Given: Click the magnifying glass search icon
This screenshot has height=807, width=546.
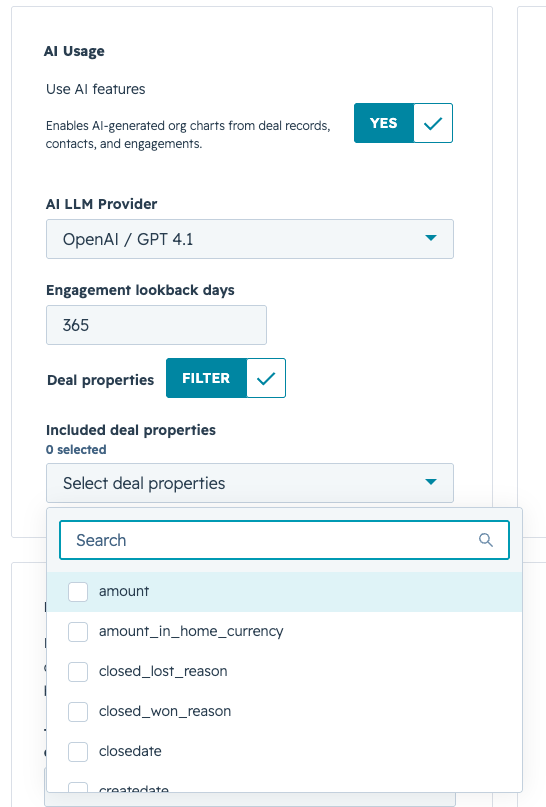Looking at the screenshot, I should click(x=486, y=540).
